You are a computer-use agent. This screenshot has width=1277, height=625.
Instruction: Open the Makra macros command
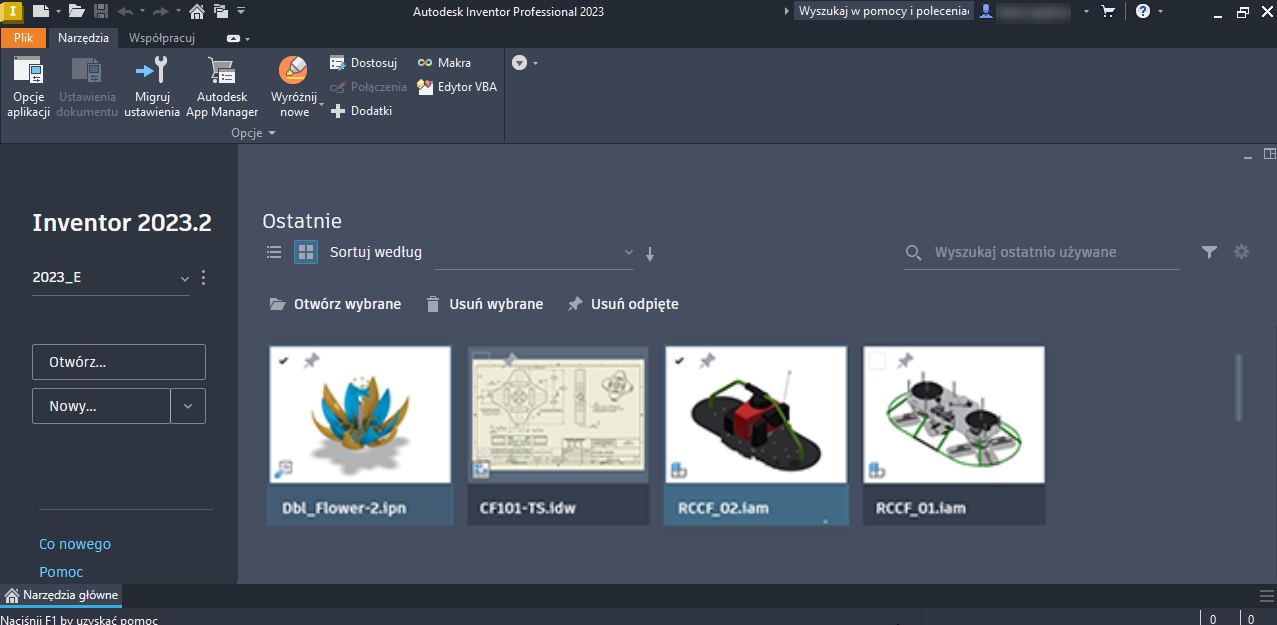coord(444,63)
